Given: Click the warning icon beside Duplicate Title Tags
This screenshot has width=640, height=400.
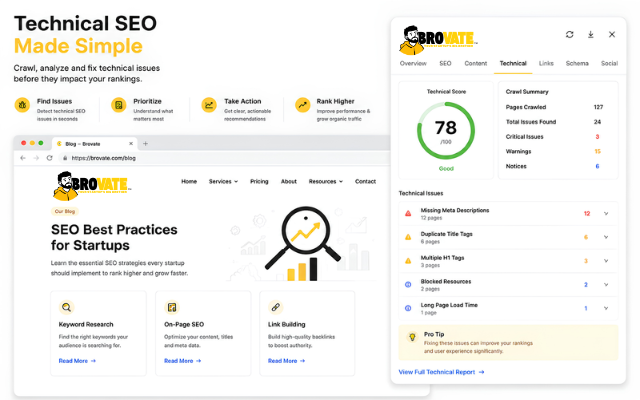Looking at the screenshot, I should pos(408,237).
